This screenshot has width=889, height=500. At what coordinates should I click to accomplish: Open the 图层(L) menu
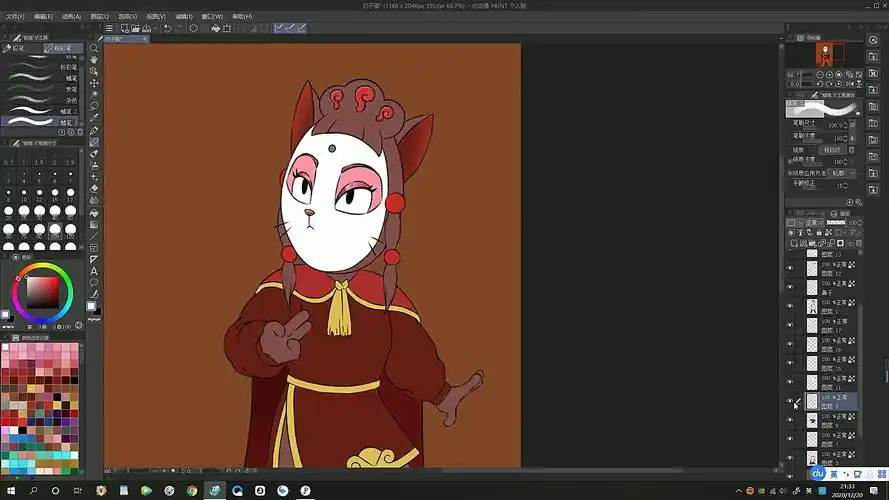99,16
